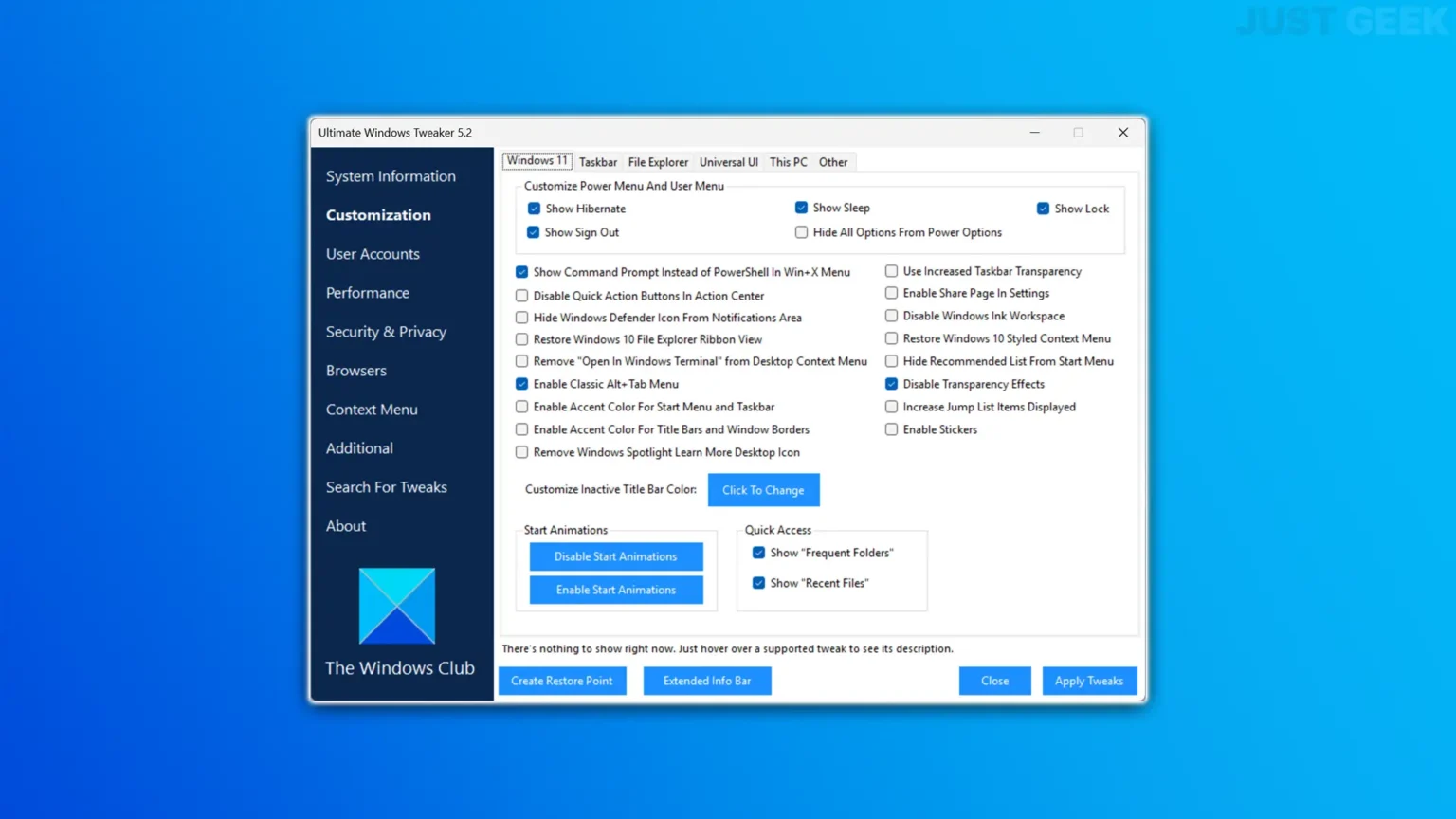Screen dimensions: 1456x819
Task: Open Context Menu section in sidebar
Action: pyautogui.click(x=372, y=409)
